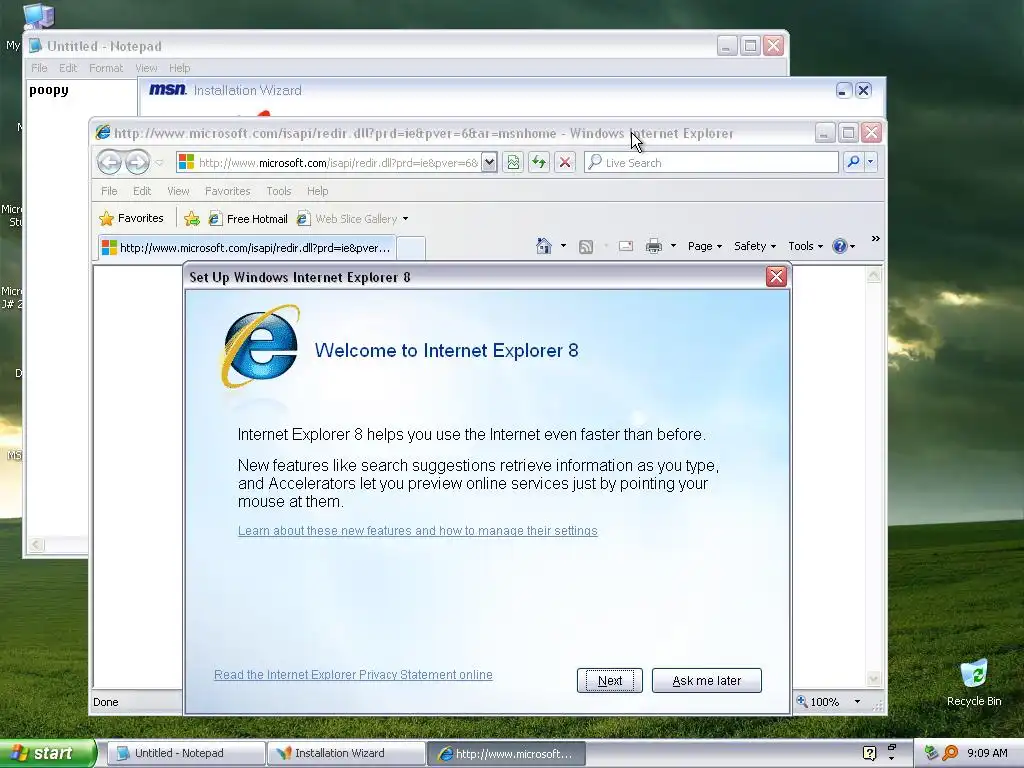Switch to Untitled - Notepad taskbar button

click(x=186, y=753)
